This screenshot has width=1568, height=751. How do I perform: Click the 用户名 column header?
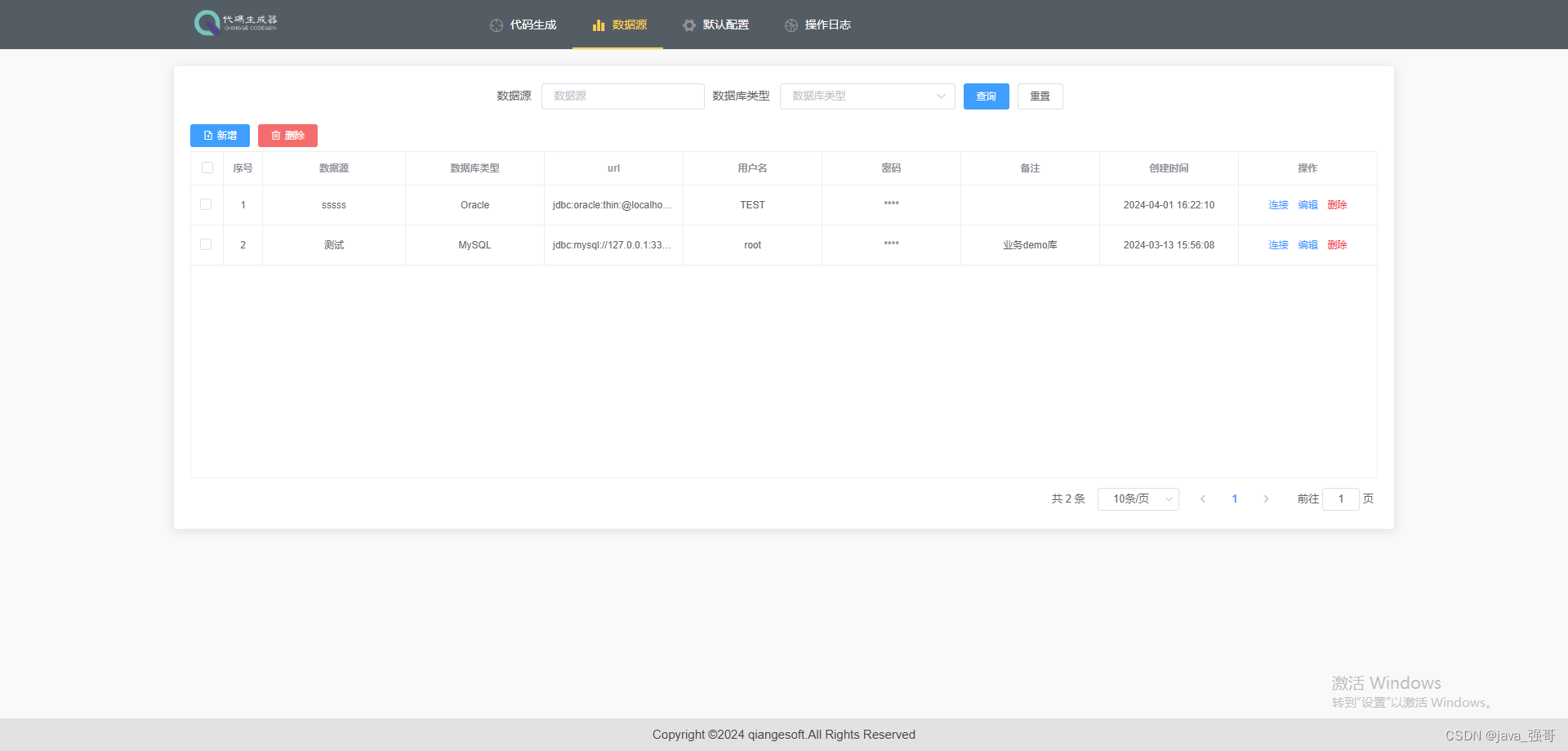click(x=752, y=168)
